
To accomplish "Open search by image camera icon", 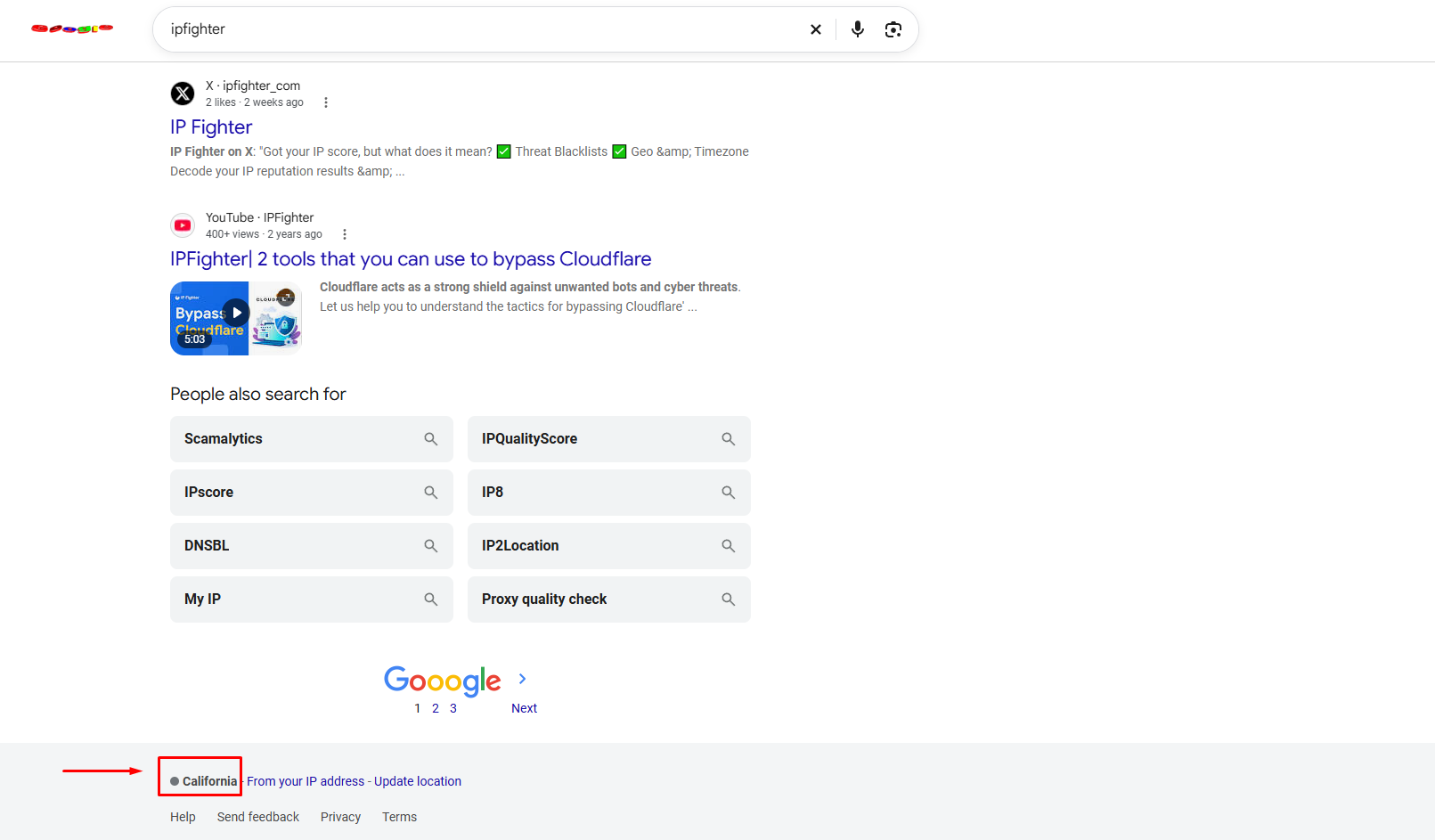I will [893, 29].
